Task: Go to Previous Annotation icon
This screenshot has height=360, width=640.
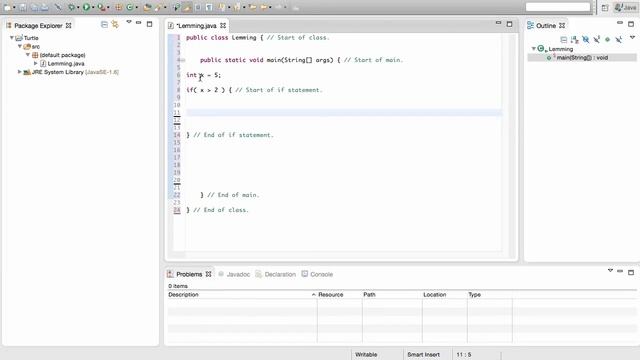Action: tap(237, 7)
